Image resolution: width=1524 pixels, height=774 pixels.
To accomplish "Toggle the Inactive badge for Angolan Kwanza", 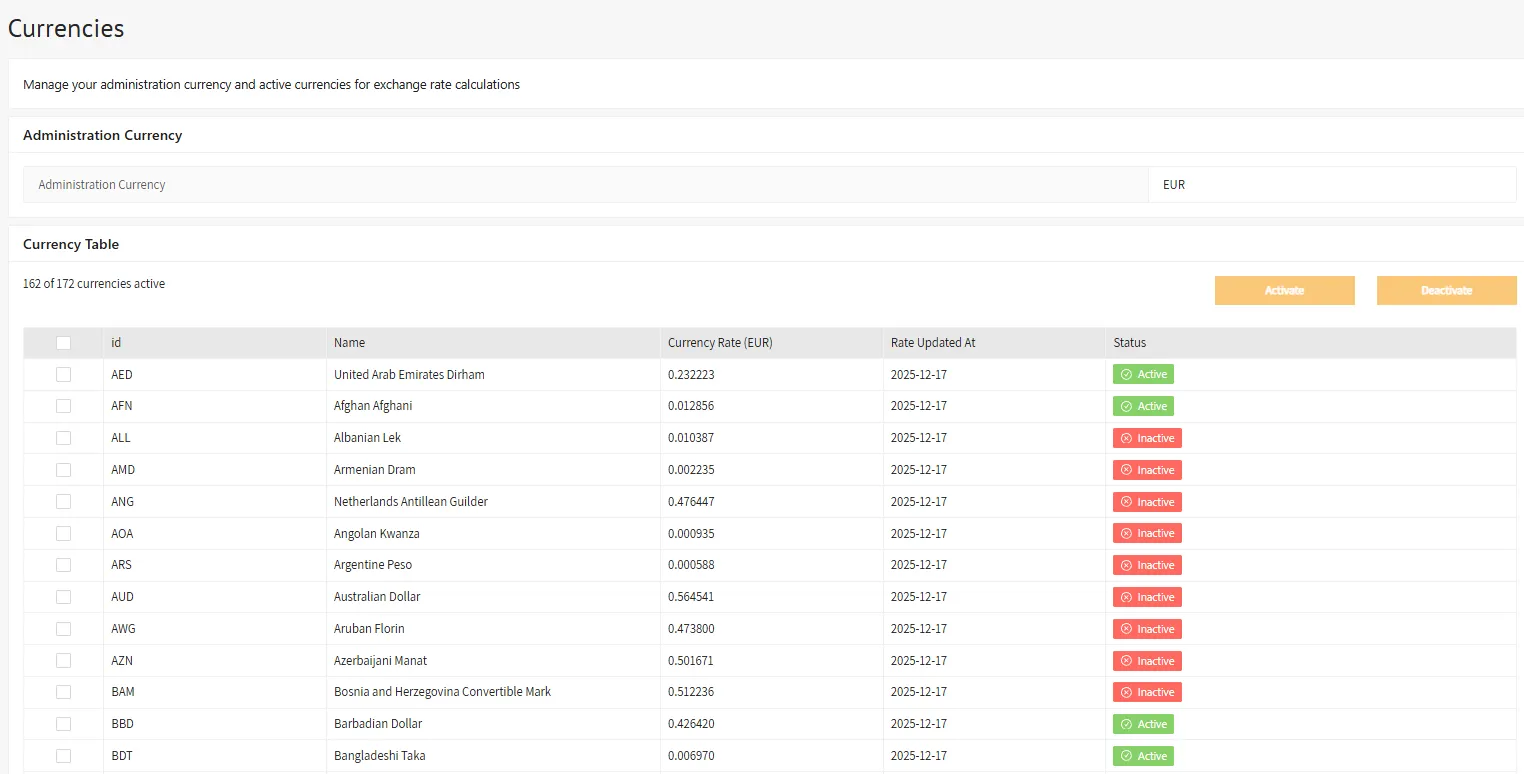I will pyautogui.click(x=1147, y=533).
